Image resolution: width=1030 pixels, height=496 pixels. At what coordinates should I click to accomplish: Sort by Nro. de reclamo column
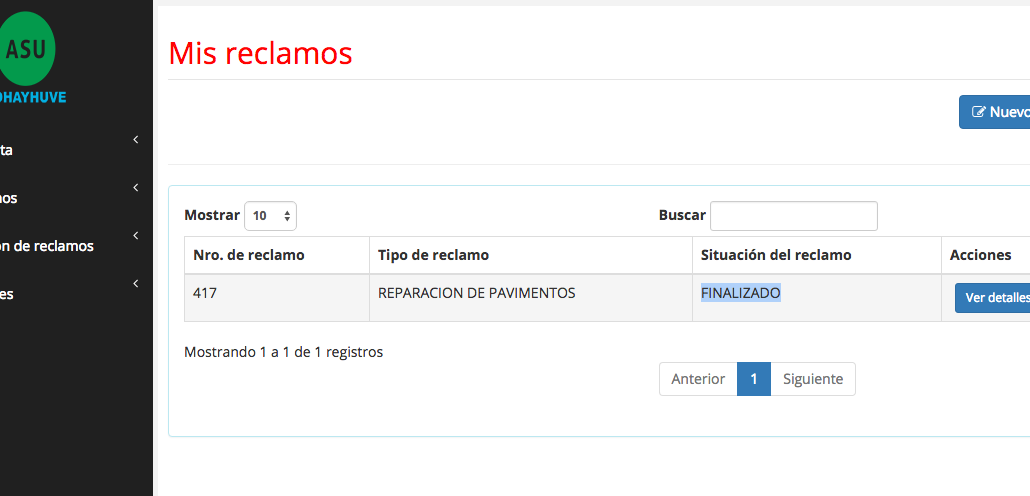click(x=249, y=255)
